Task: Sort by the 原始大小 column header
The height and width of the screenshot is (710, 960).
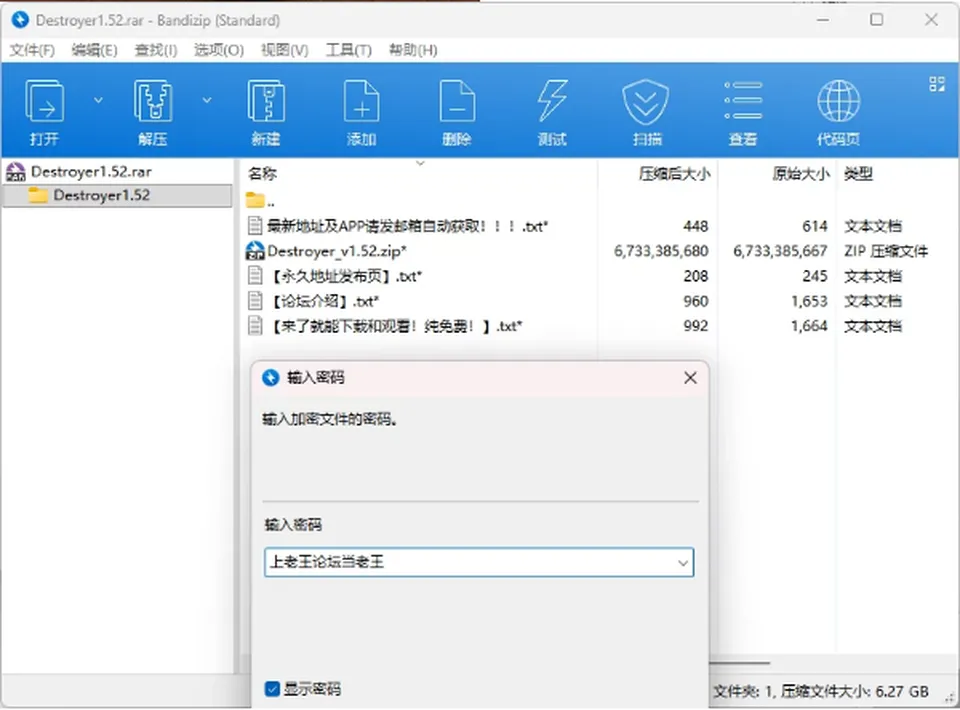Action: coord(800,174)
